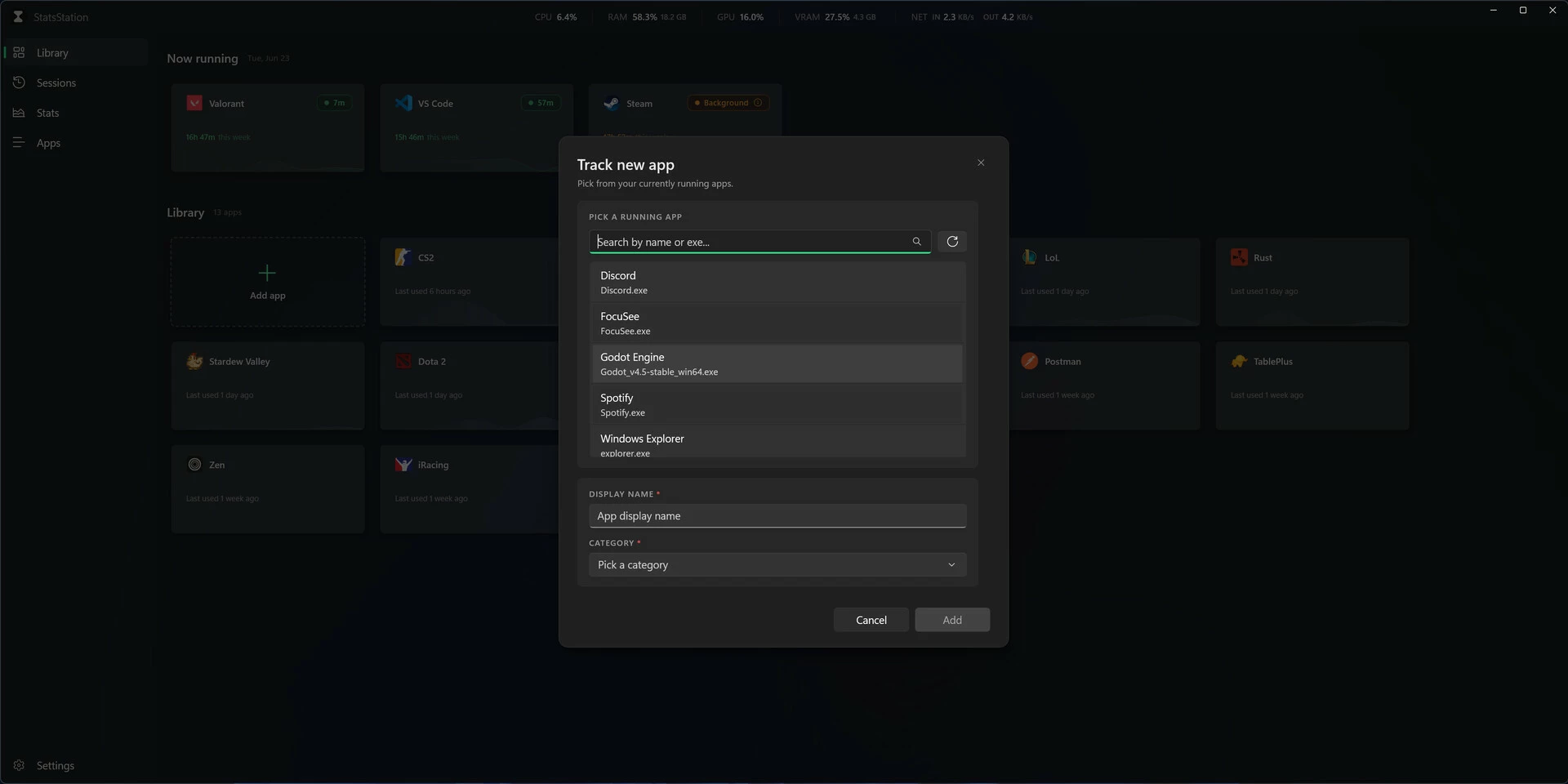The width and height of the screenshot is (1568, 784).
Task: Open the Library section in the sidebar
Action: point(75,53)
